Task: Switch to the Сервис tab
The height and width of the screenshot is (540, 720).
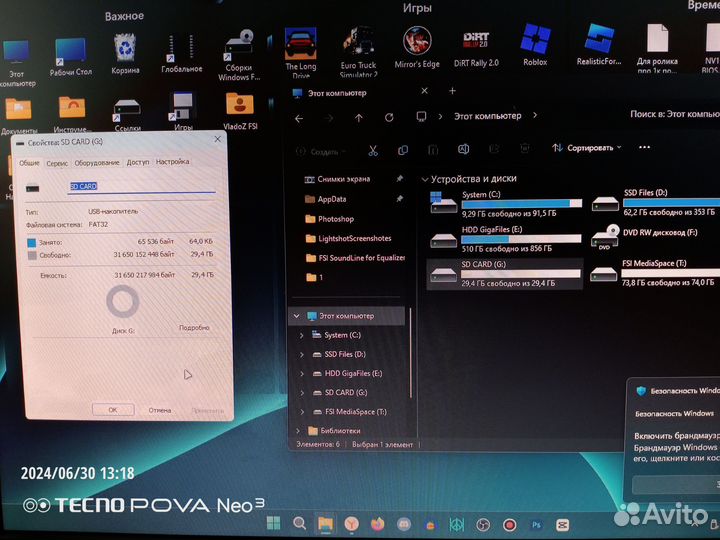Action: (x=57, y=162)
